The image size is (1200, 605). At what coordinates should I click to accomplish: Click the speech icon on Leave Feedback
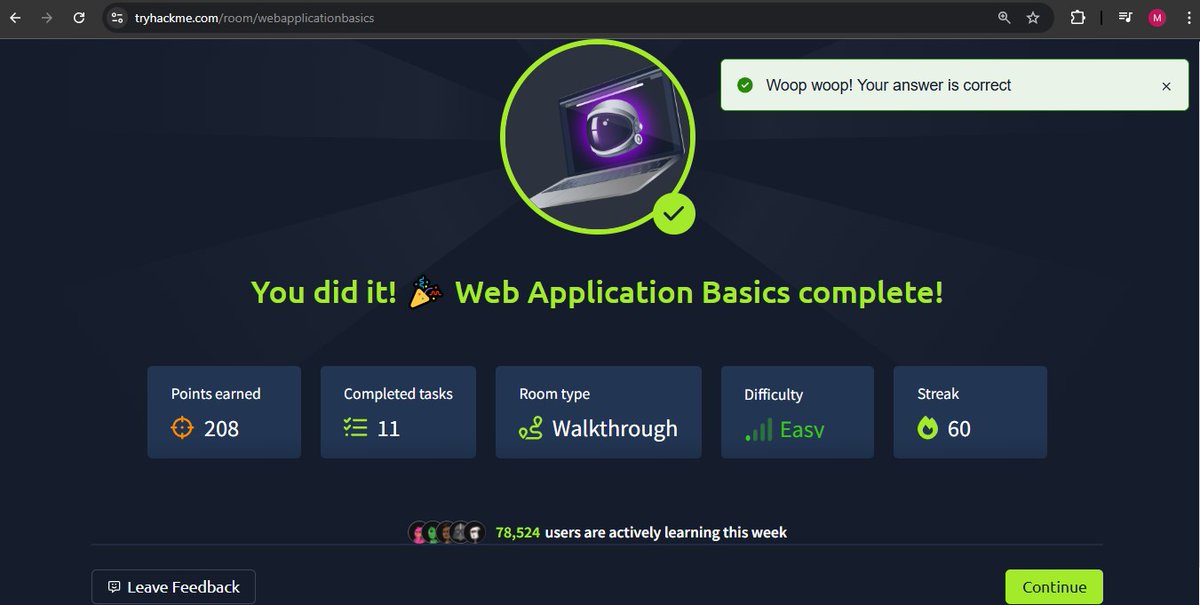[x=114, y=587]
